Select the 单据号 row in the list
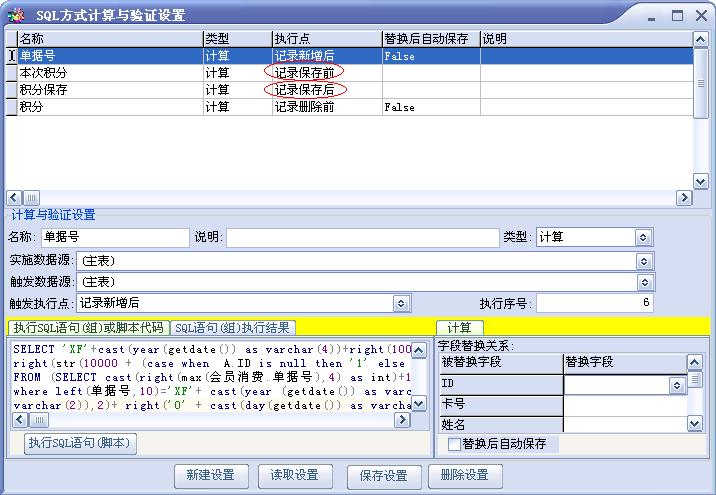The image size is (716, 495). [349, 56]
